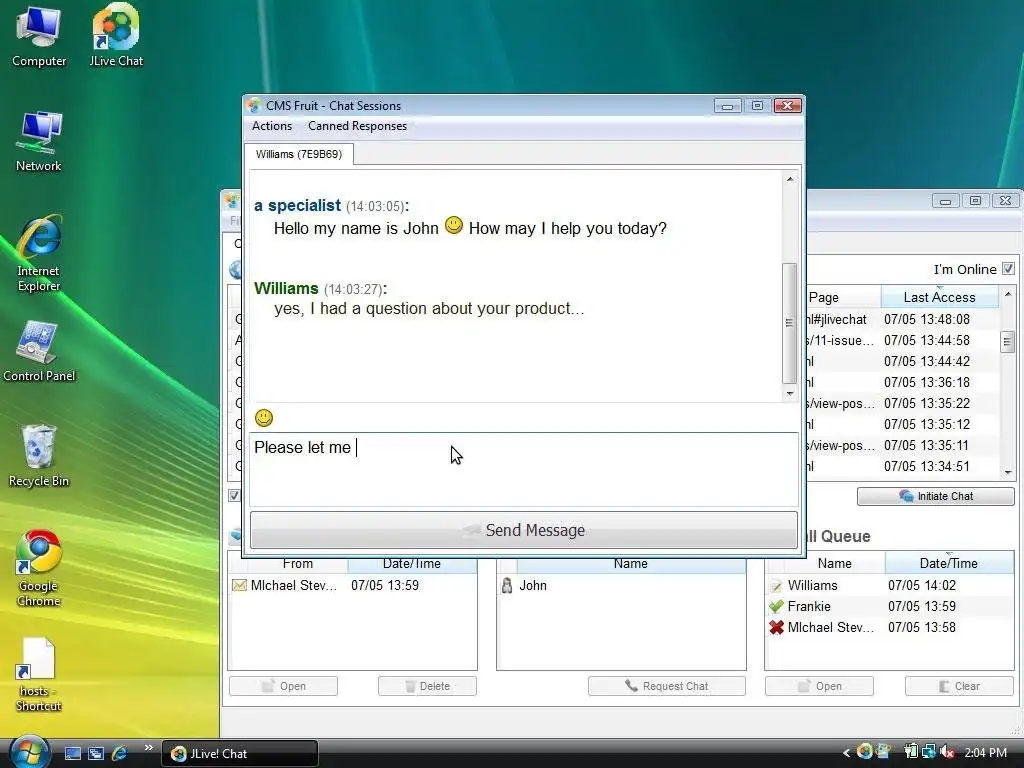Toggle checkbox at left edge of JLive window
The image size is (1024, 768).
click(234, 496)
